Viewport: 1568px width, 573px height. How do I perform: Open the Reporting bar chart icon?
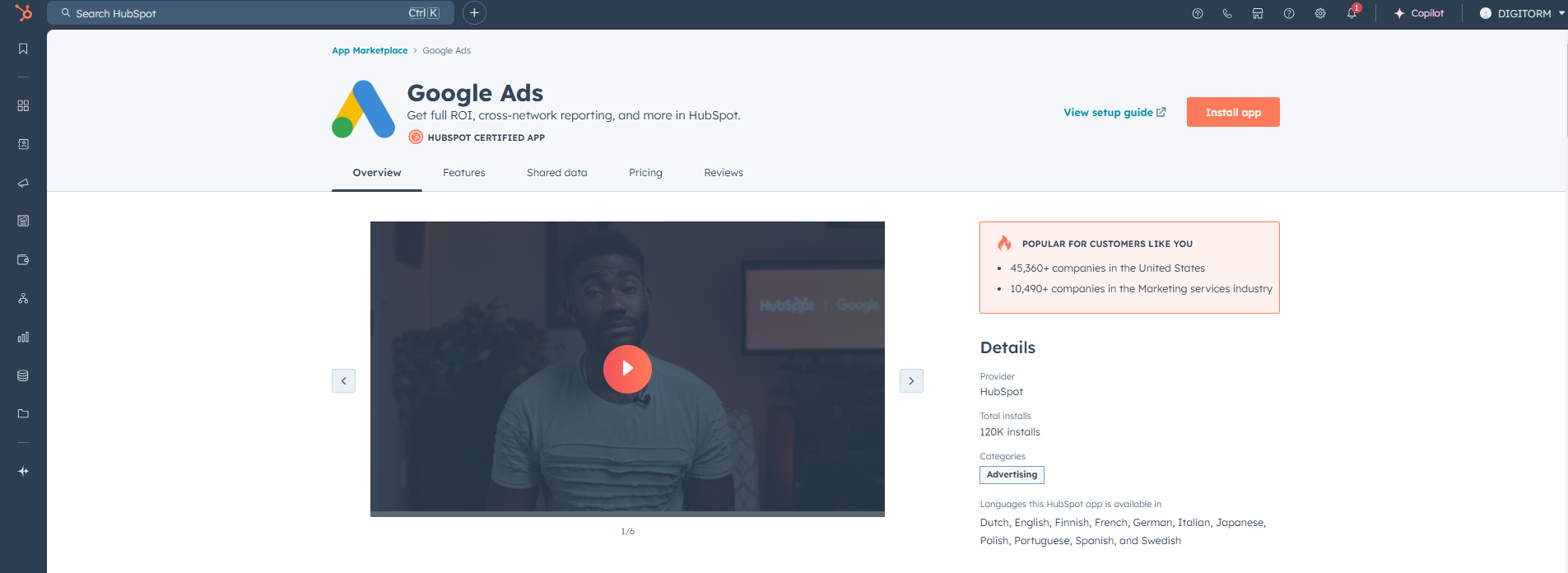tap(23, 337)
